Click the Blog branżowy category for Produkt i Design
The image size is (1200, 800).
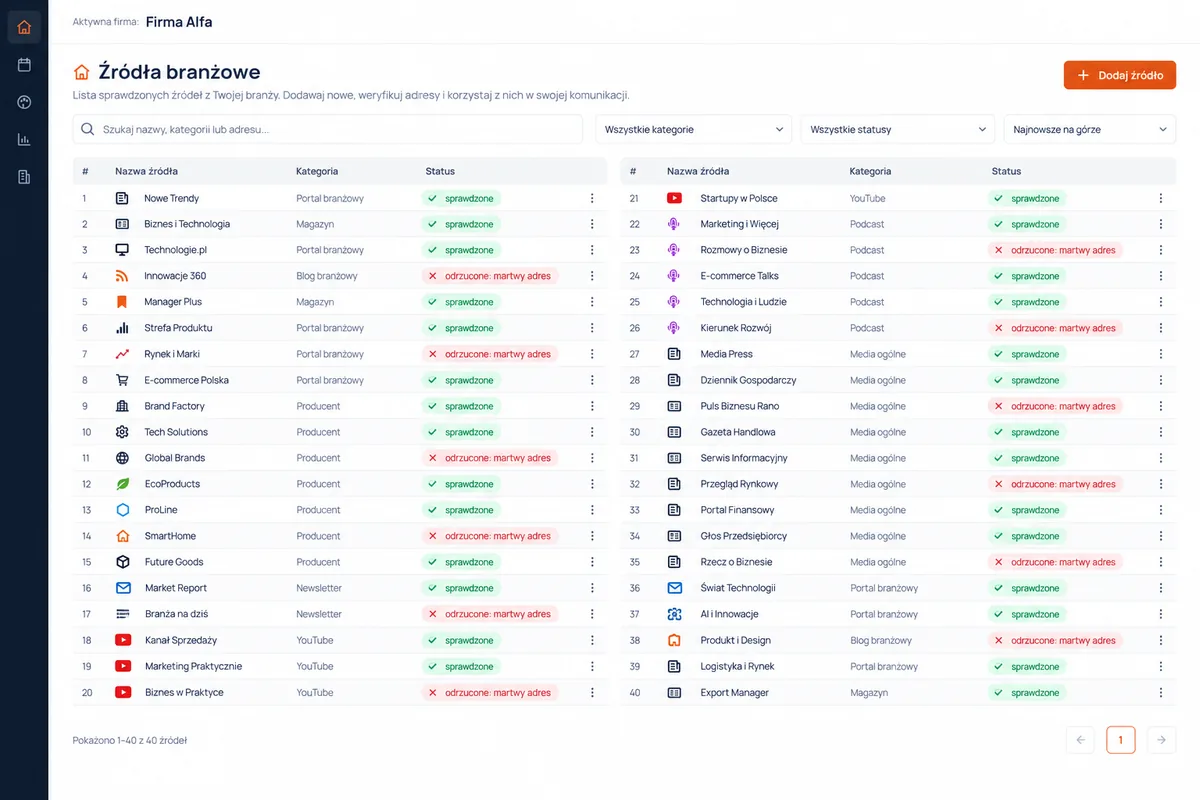[881, 640]
